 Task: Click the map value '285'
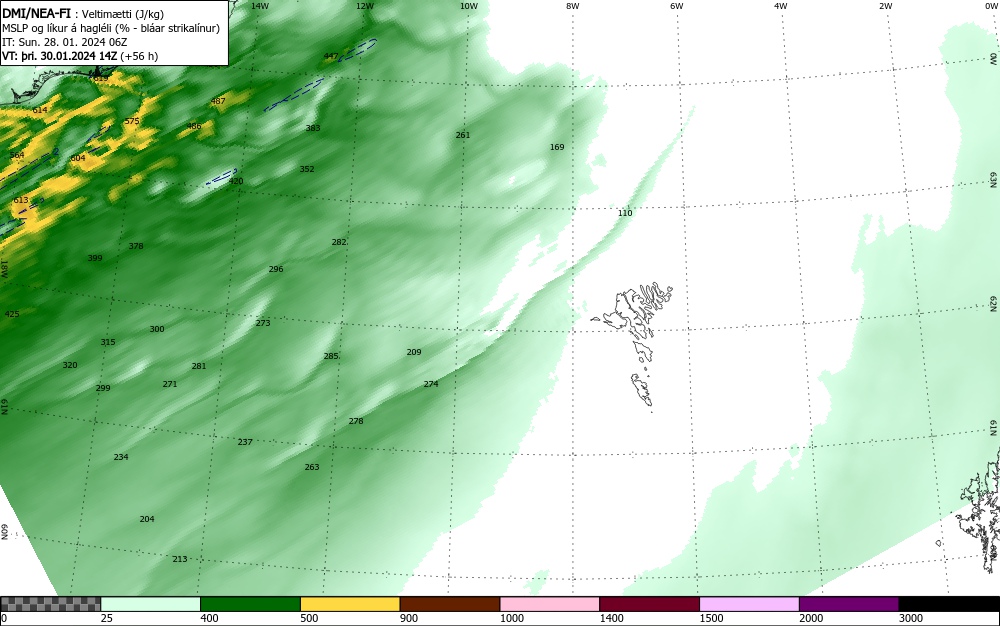[x=331, y=356]
